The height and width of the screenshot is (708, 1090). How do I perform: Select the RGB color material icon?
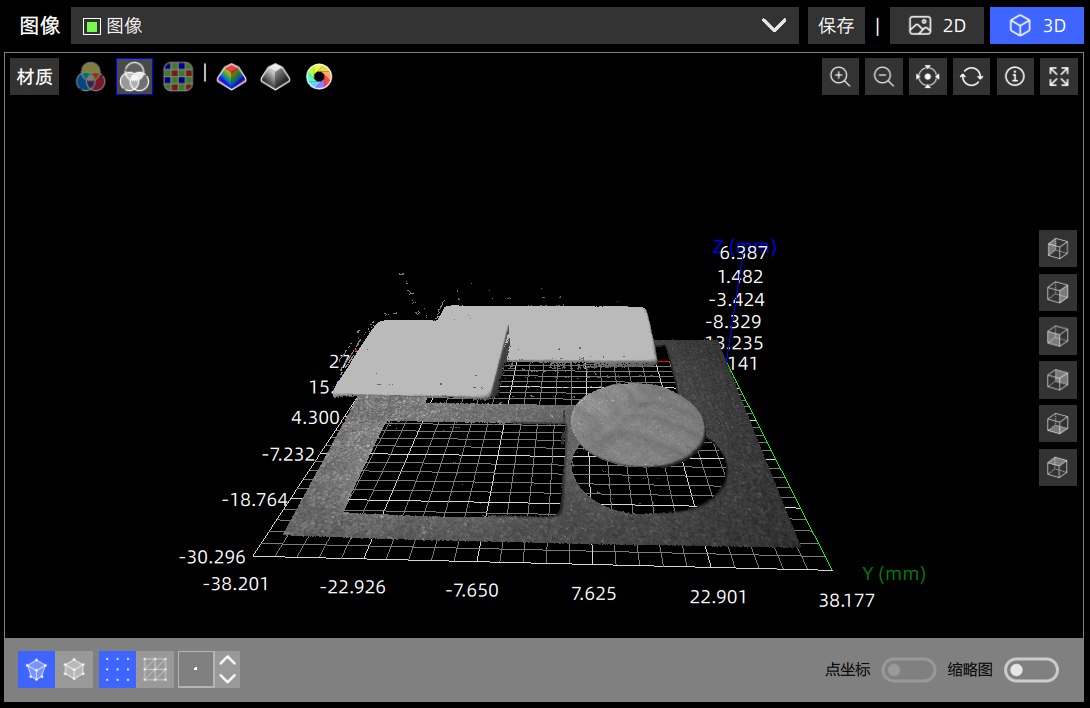tap(90, 77)
